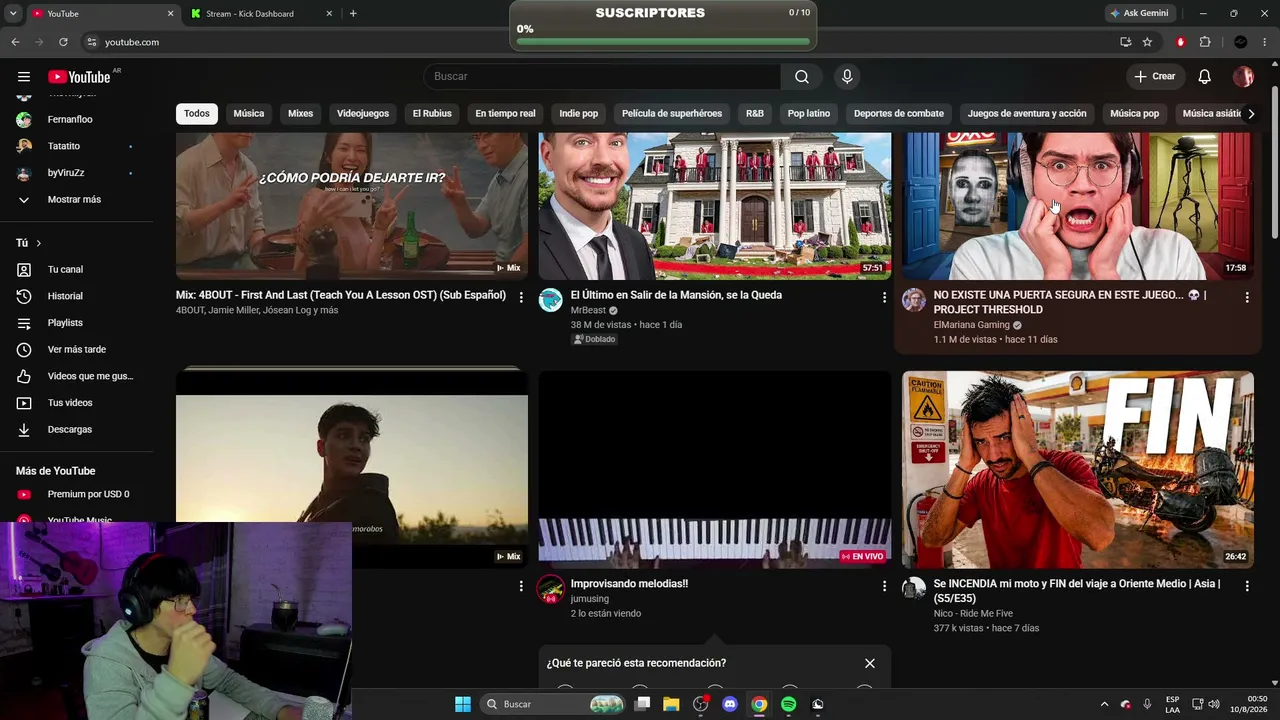Open the Windows Start menu
The image size is (1280, 720).
[463, 704]
